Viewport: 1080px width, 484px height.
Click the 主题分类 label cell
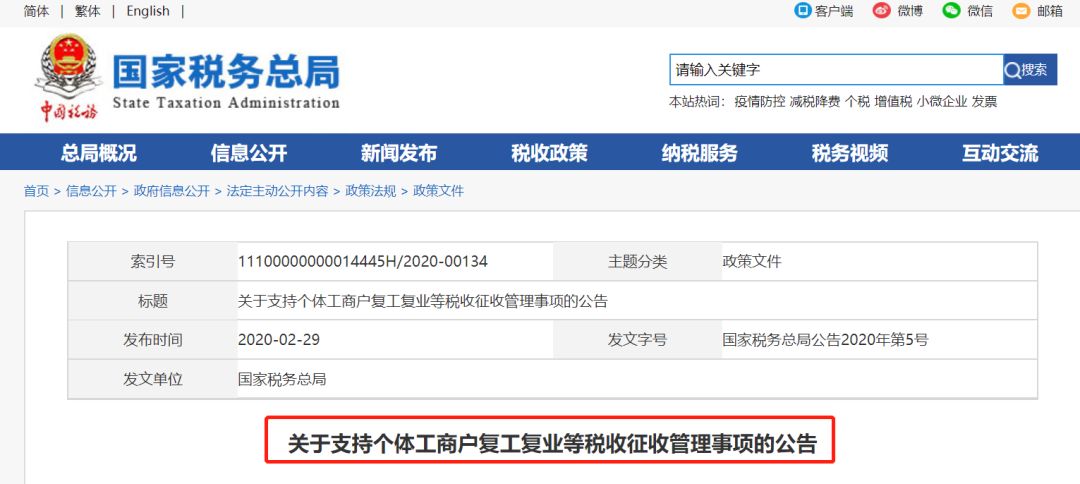pos(637,262)
